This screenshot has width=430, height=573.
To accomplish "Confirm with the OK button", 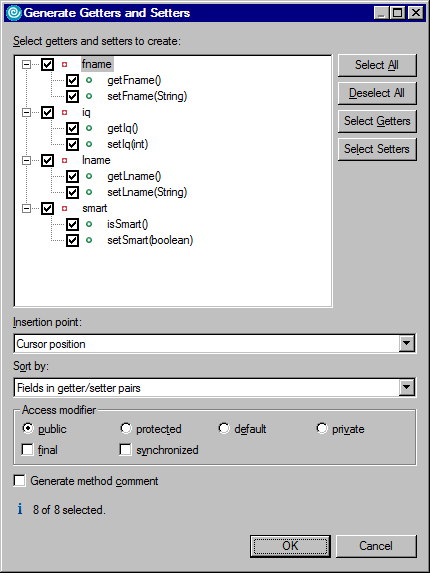I will click(290, 546).
